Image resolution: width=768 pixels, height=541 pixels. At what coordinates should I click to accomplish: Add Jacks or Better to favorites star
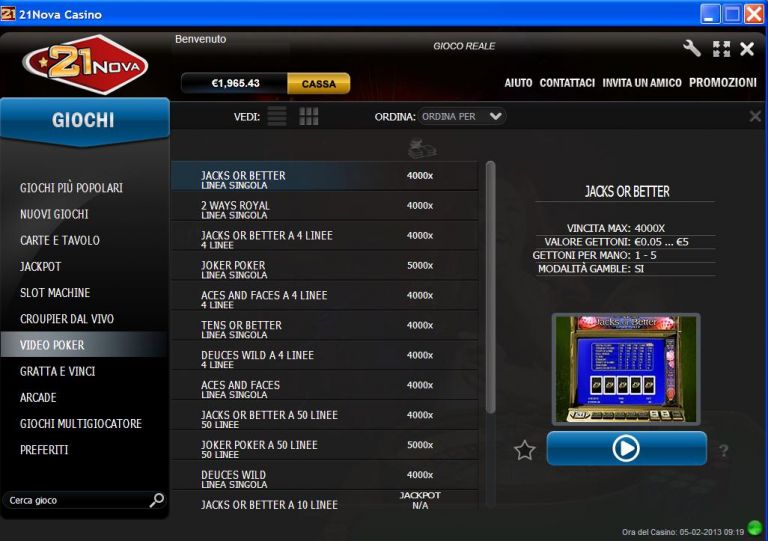(x=524, y=450)
